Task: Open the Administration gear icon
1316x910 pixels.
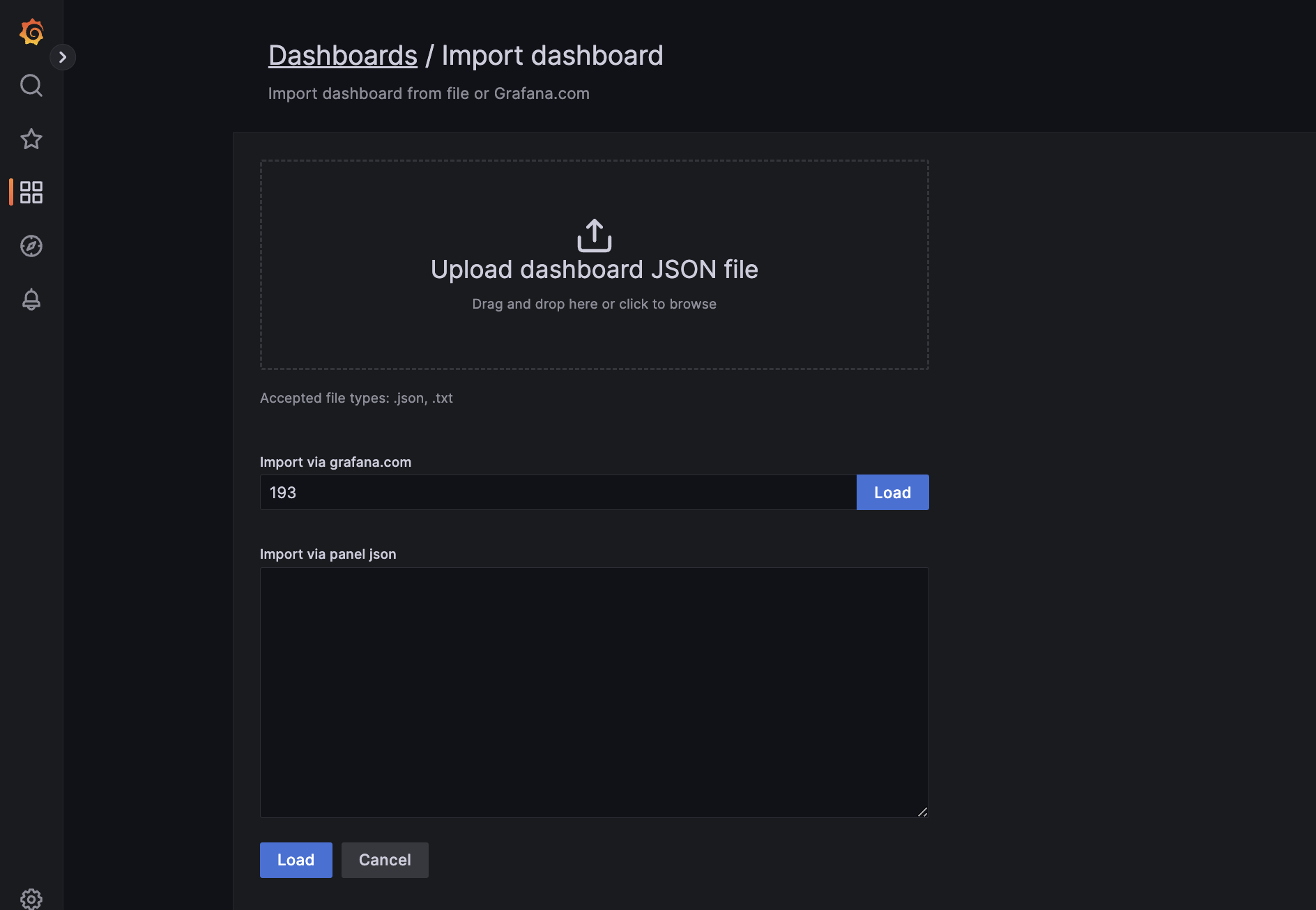Action: pos(31,899)
